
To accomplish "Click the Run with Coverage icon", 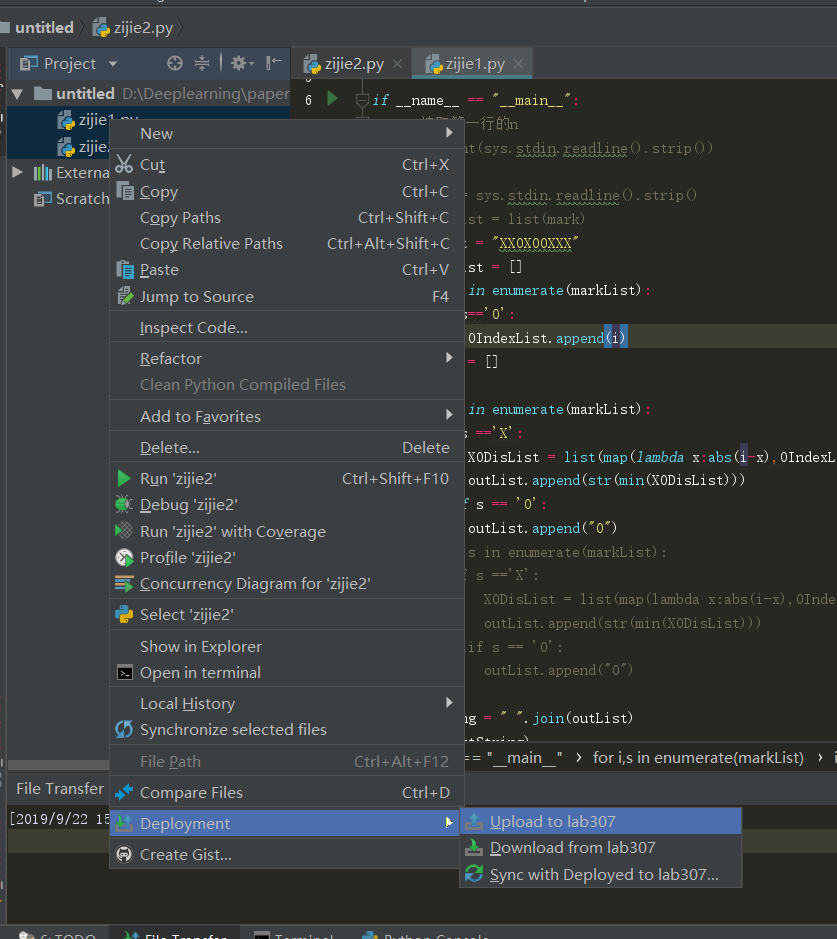I will pos(124,531).
